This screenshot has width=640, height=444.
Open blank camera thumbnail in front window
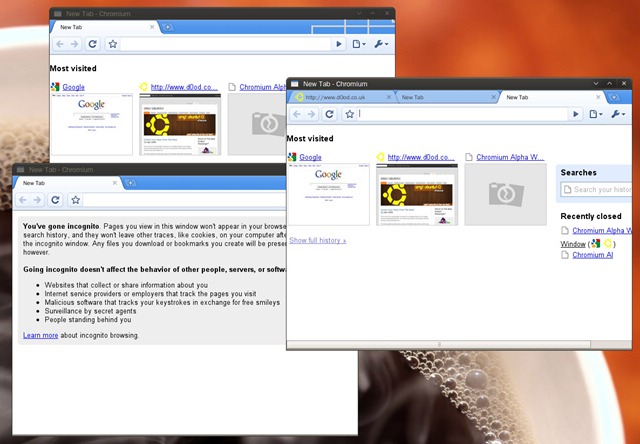coord(506,194)
